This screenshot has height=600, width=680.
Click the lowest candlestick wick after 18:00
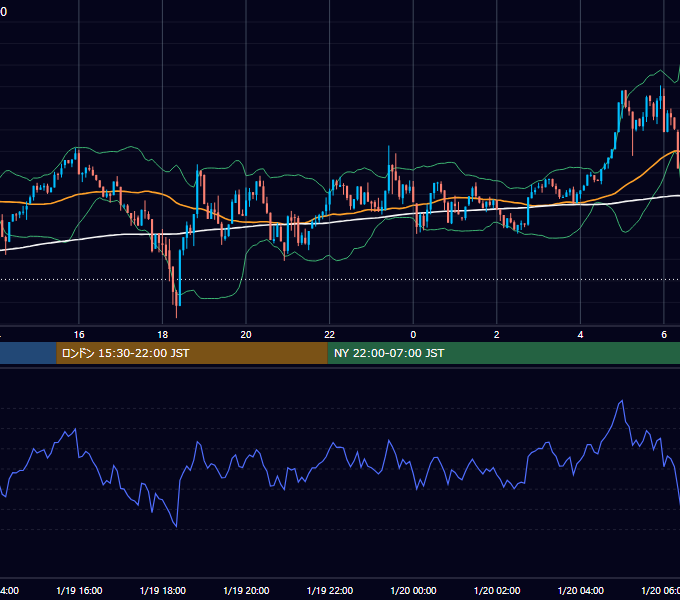tap(177, 312)
